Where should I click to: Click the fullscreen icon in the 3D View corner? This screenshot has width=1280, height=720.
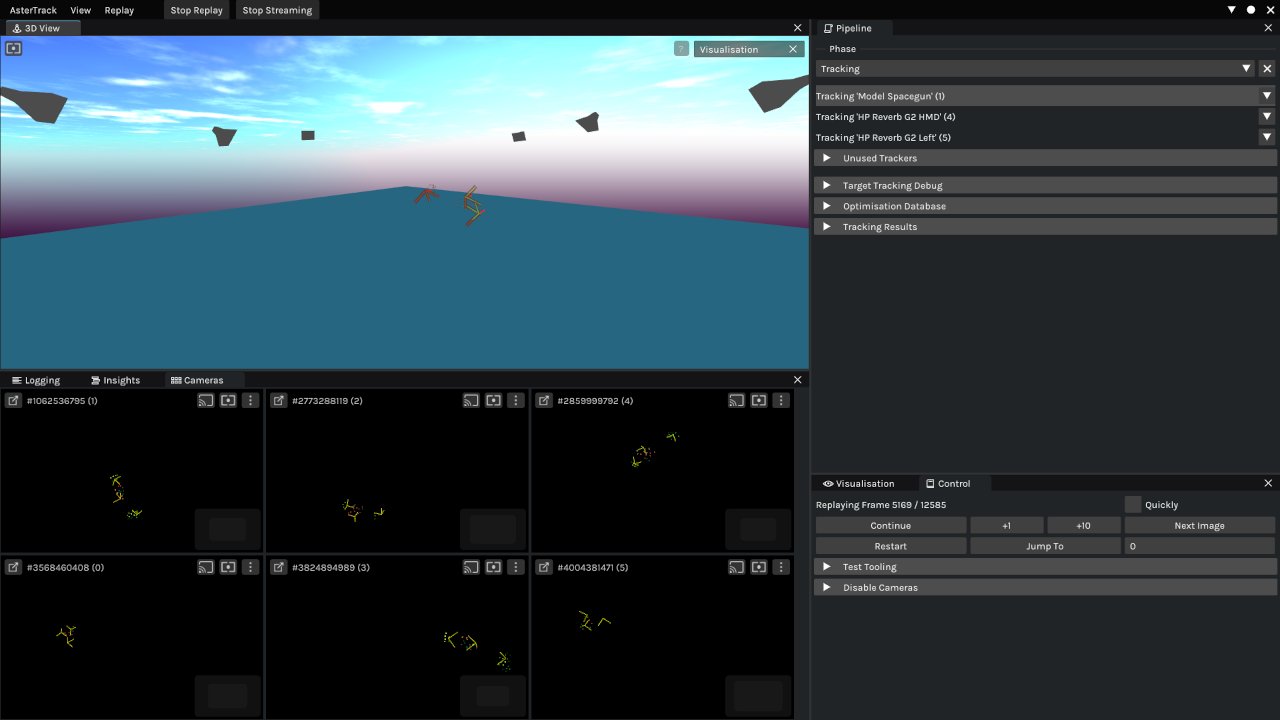13,48
